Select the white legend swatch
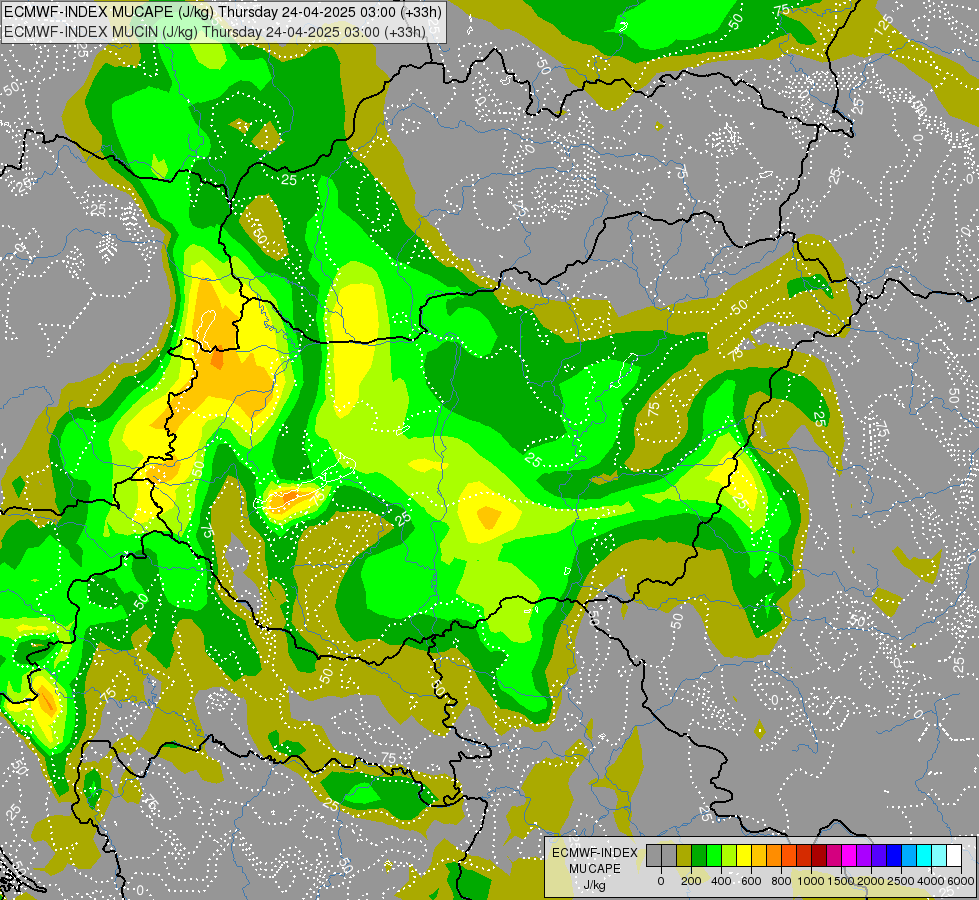Image resolution: width=979 pixels, height=900 pixels. 955,856
